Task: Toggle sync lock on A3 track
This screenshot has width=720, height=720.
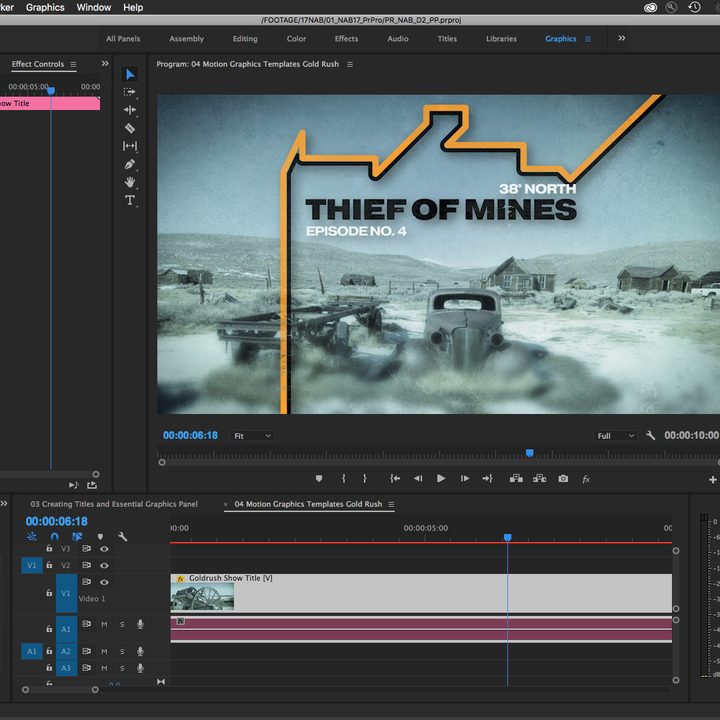Action: coord(86,668)
